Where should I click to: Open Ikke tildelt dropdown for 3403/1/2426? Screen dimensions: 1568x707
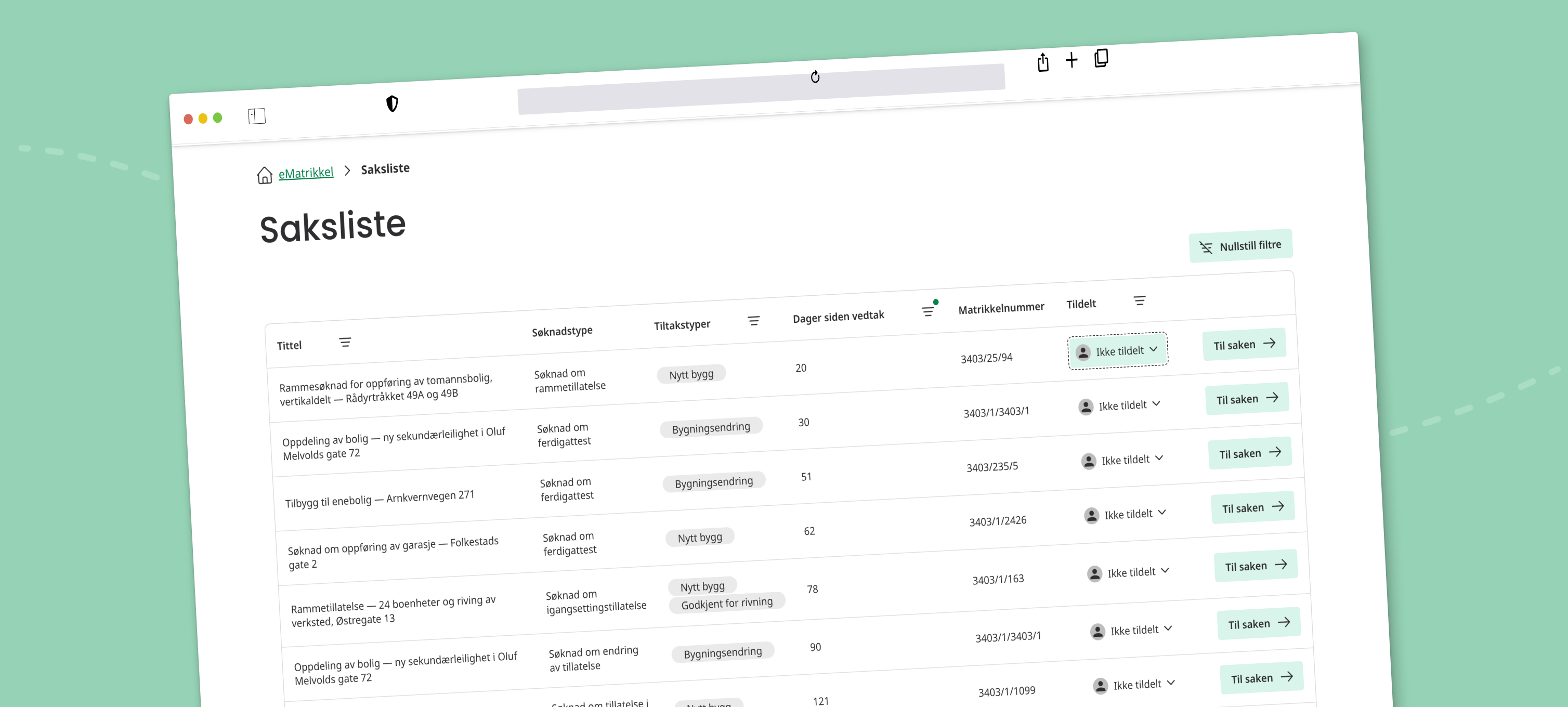(1126, 515)
